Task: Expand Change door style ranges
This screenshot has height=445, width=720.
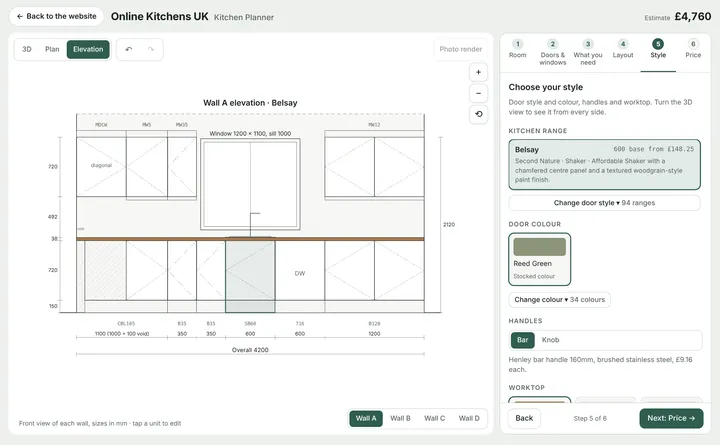Action: point(604,203)
